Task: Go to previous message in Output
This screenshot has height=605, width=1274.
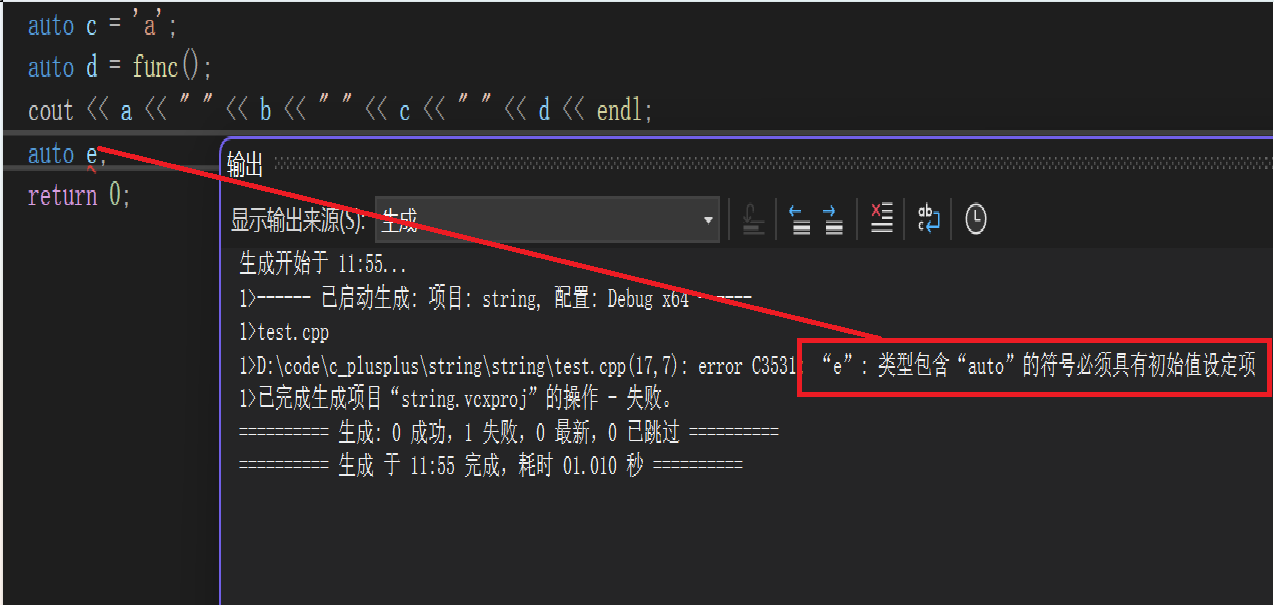Action: click(800, 219)
